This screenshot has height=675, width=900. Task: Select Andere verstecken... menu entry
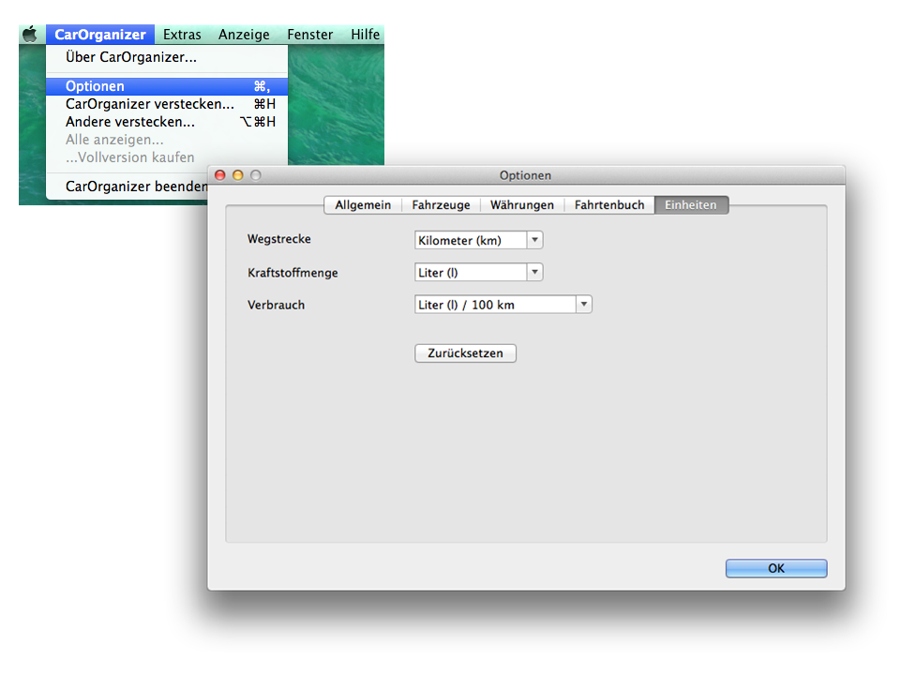click(130, 122)
